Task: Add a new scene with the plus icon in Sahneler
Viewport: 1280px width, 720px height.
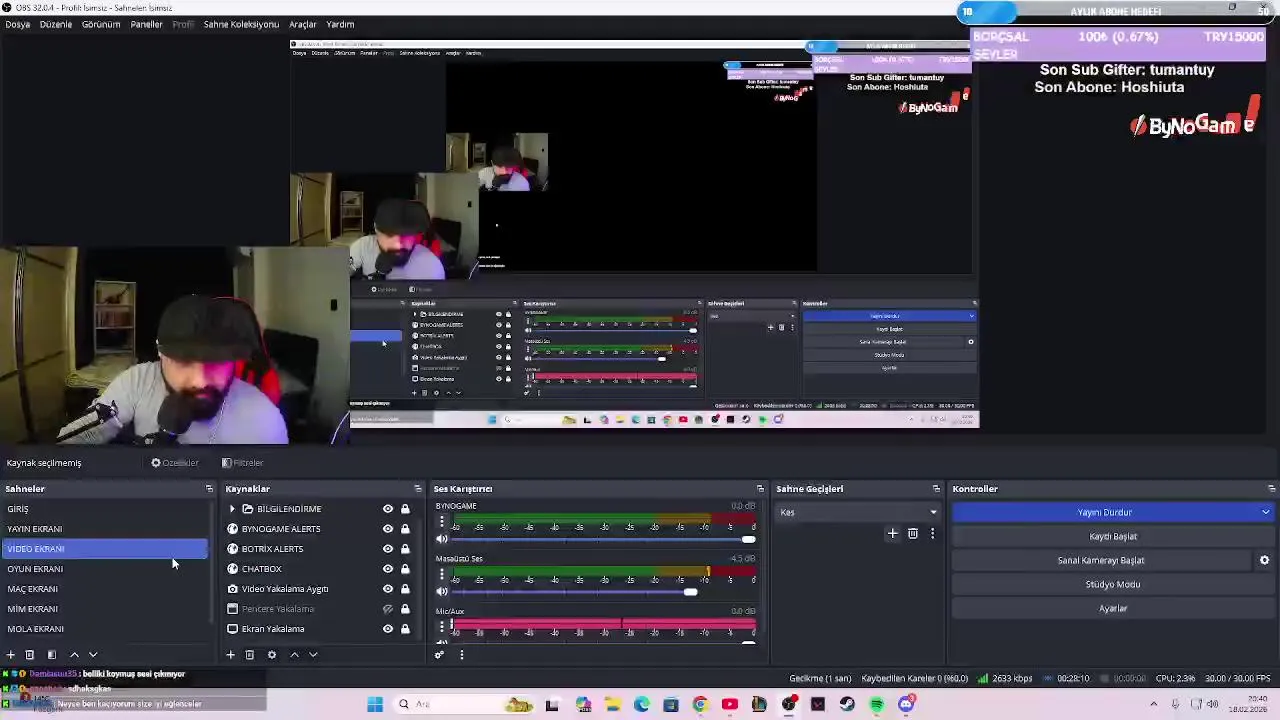Action: click(x=11, y=655)
